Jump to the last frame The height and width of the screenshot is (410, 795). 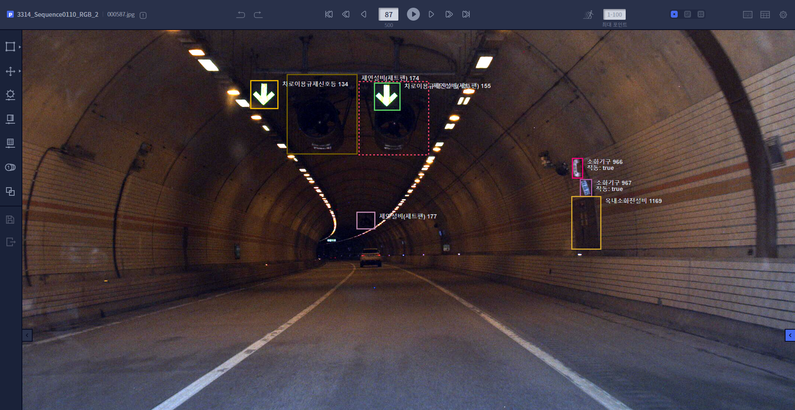point(466,14)
